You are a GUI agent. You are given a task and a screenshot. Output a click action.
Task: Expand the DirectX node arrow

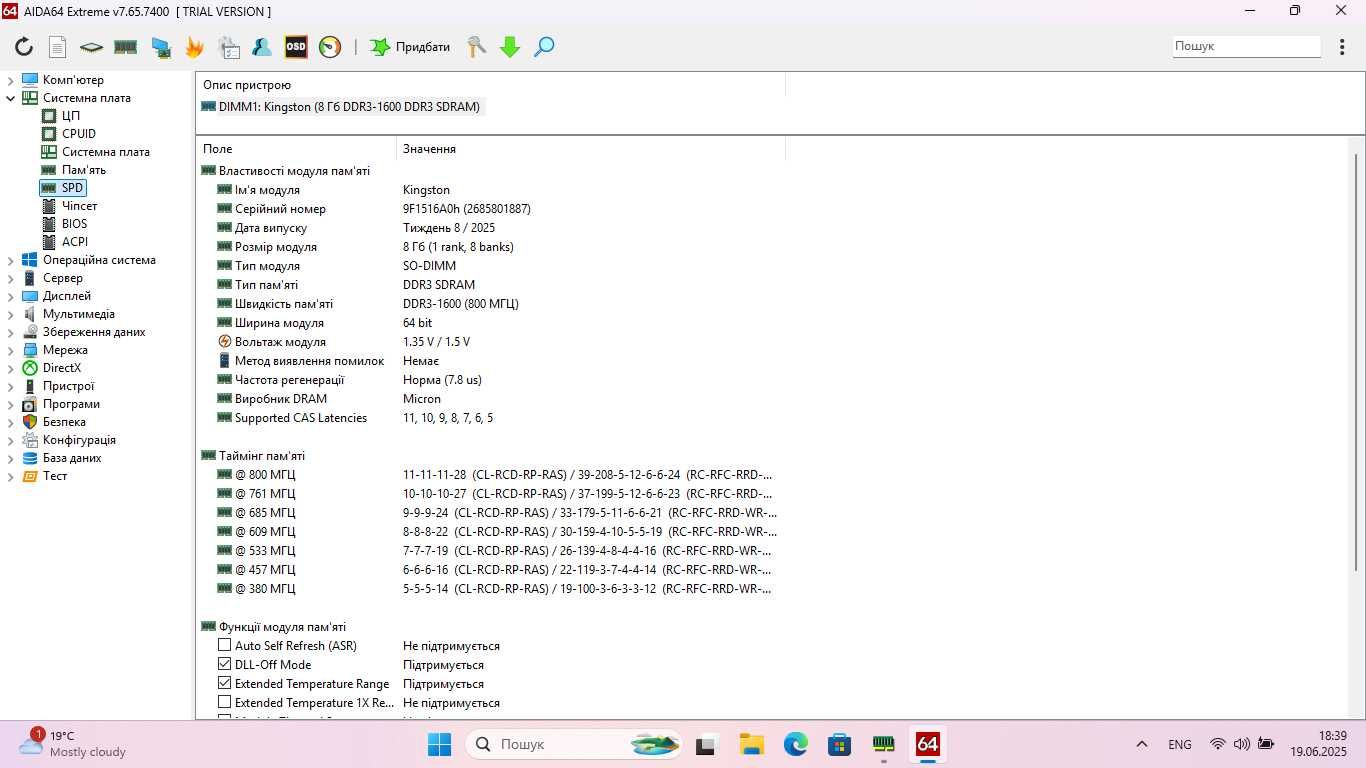[x=11, y=368]
